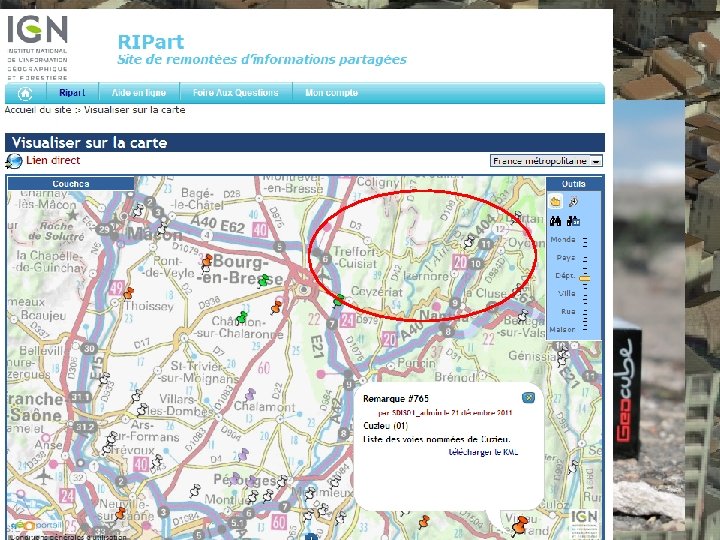Click the Cuzieu (01) text in popup
The image size is (720, 540).
coord(385,426)
